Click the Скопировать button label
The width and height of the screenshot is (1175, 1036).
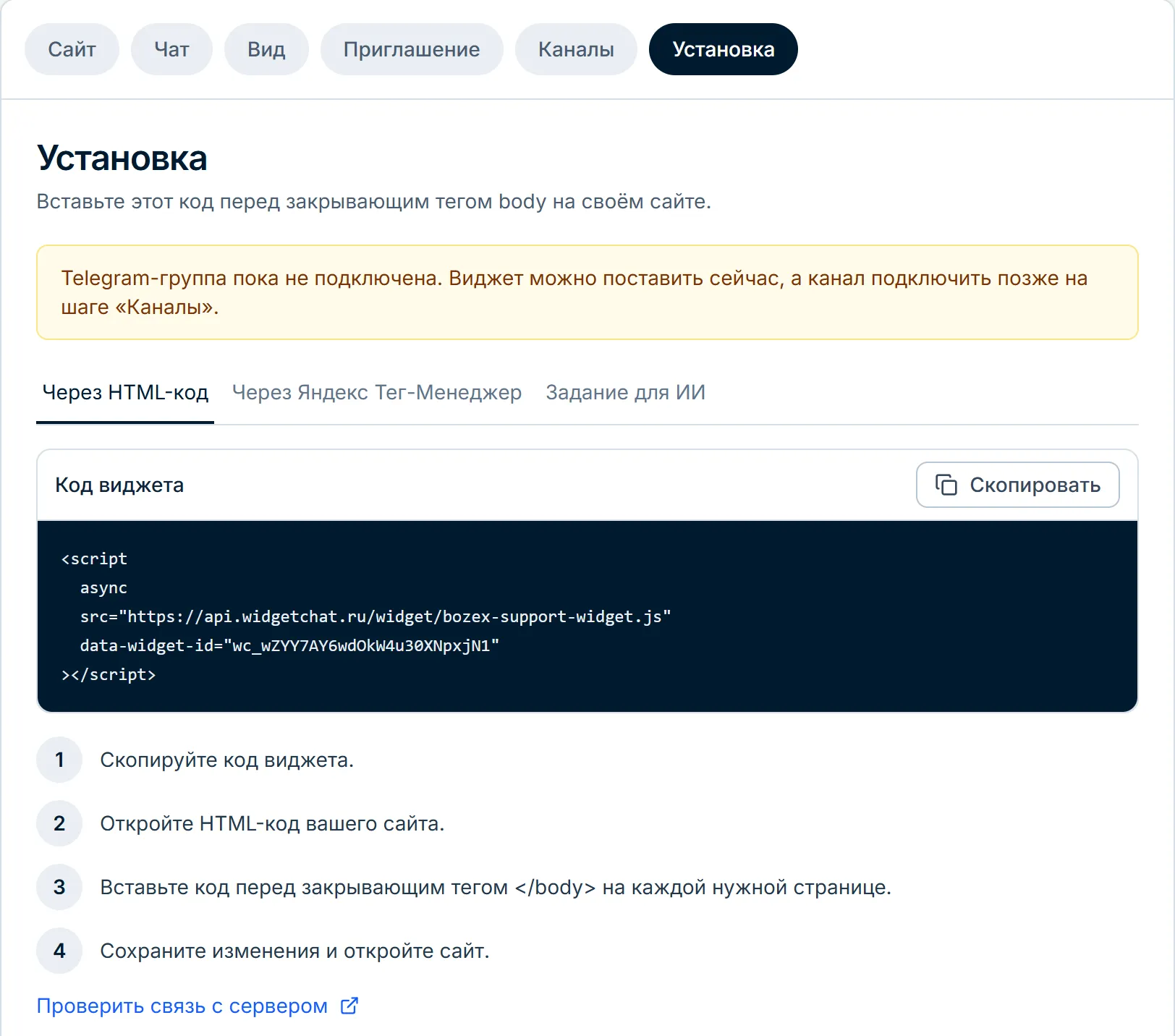tap(1035, 485)
